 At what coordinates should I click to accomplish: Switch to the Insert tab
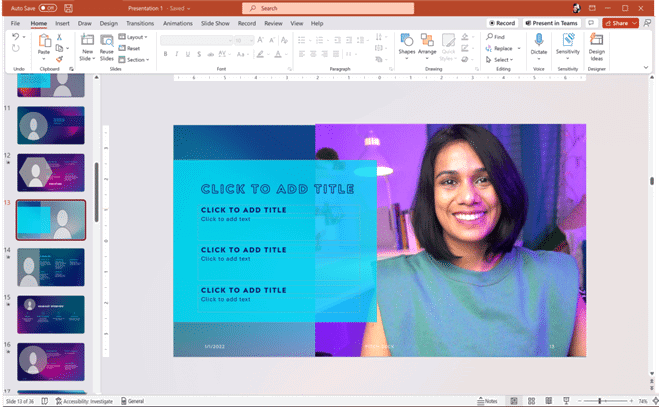click(x=62, y=22)
